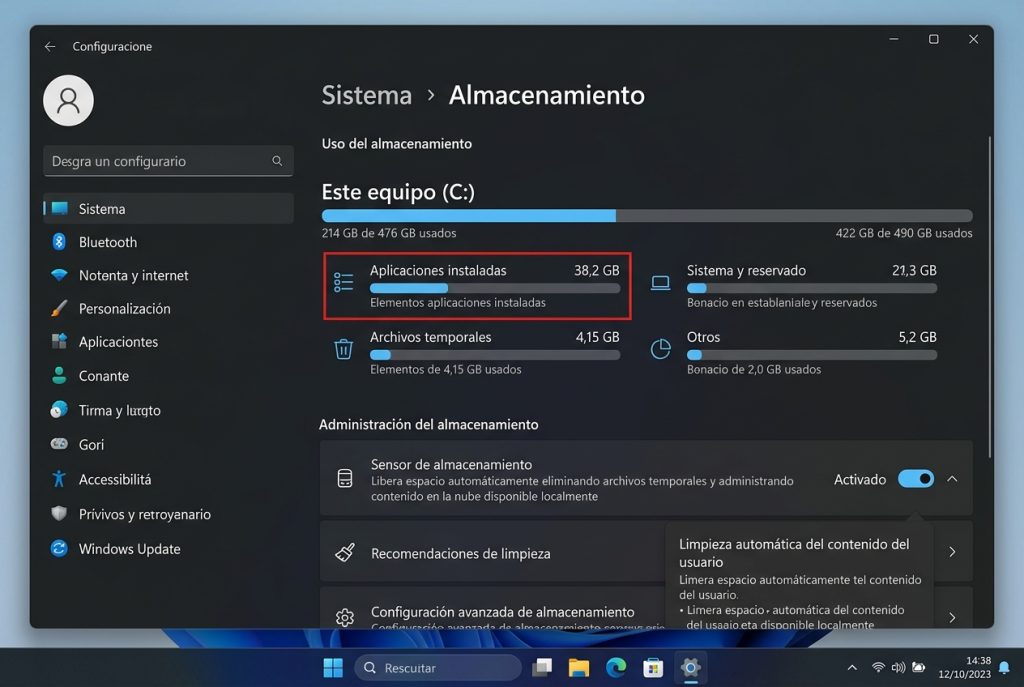Screen dimensions: 1024x687
Task: Open Aplicaciones instaladas storage category
Action: [x=477, y=286]
